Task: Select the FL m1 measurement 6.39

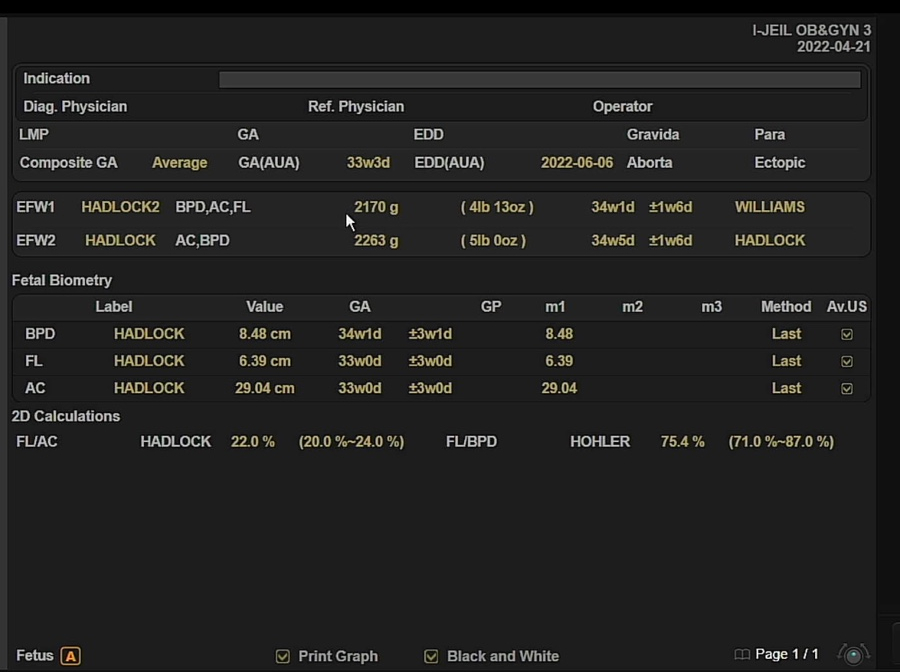Action: 559,361
